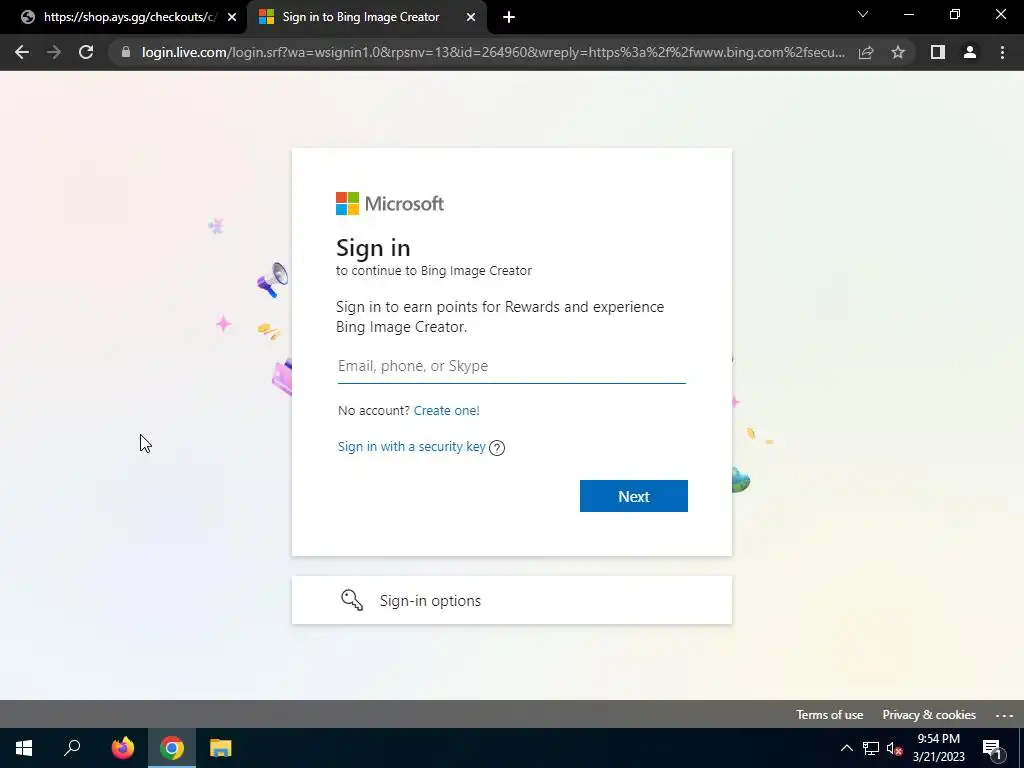Share this page from the address bar

point(866,52)
